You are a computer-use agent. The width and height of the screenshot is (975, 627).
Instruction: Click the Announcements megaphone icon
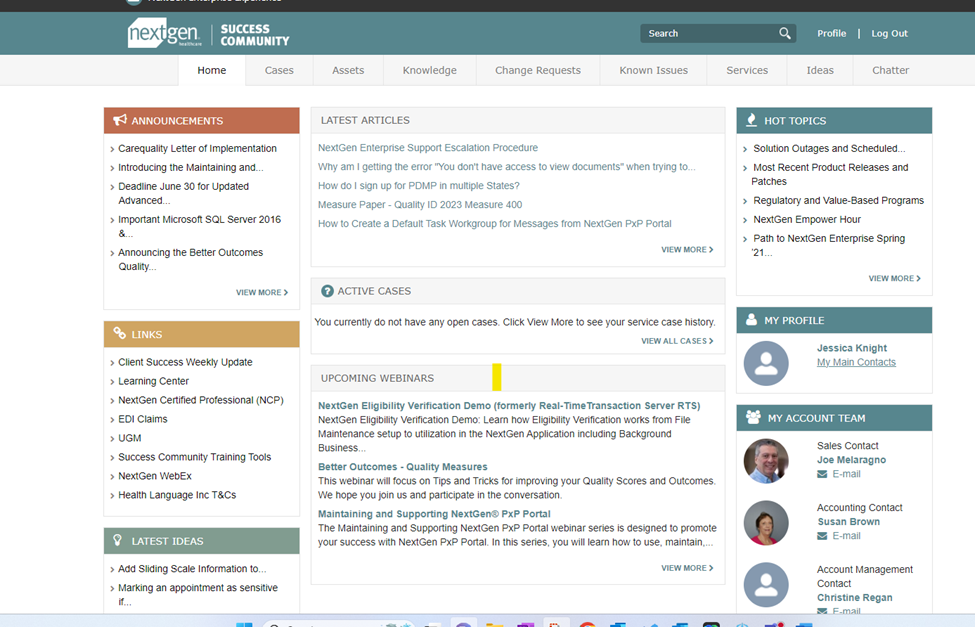tap(120, 120)
